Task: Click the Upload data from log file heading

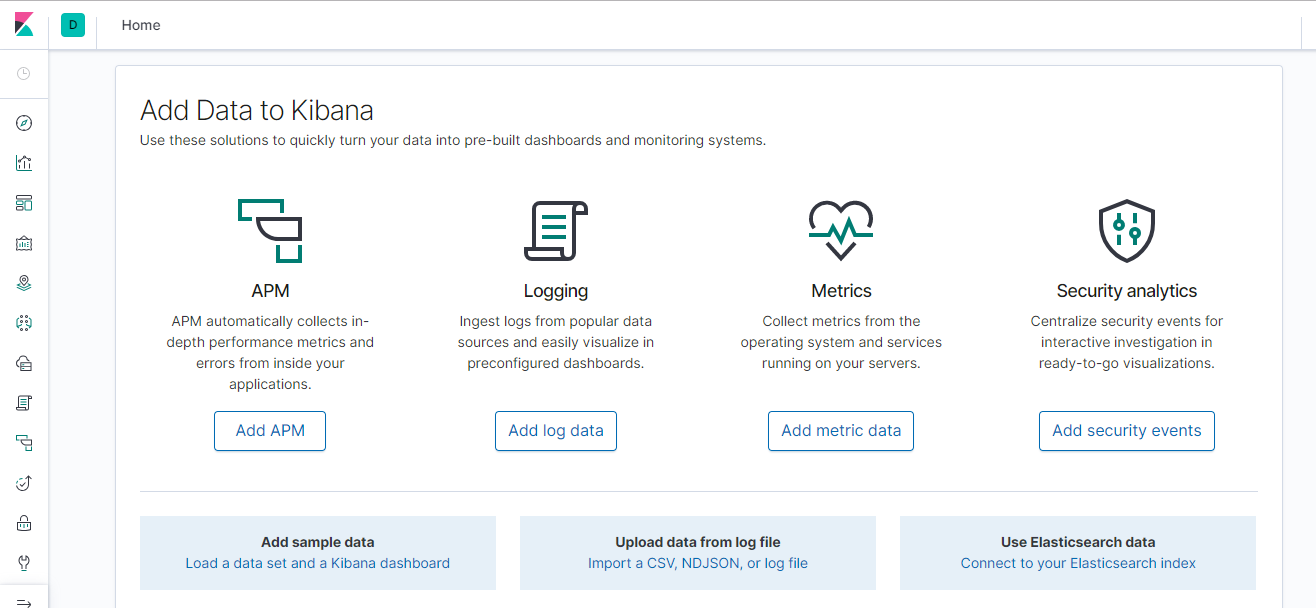Action: point(698,542)
